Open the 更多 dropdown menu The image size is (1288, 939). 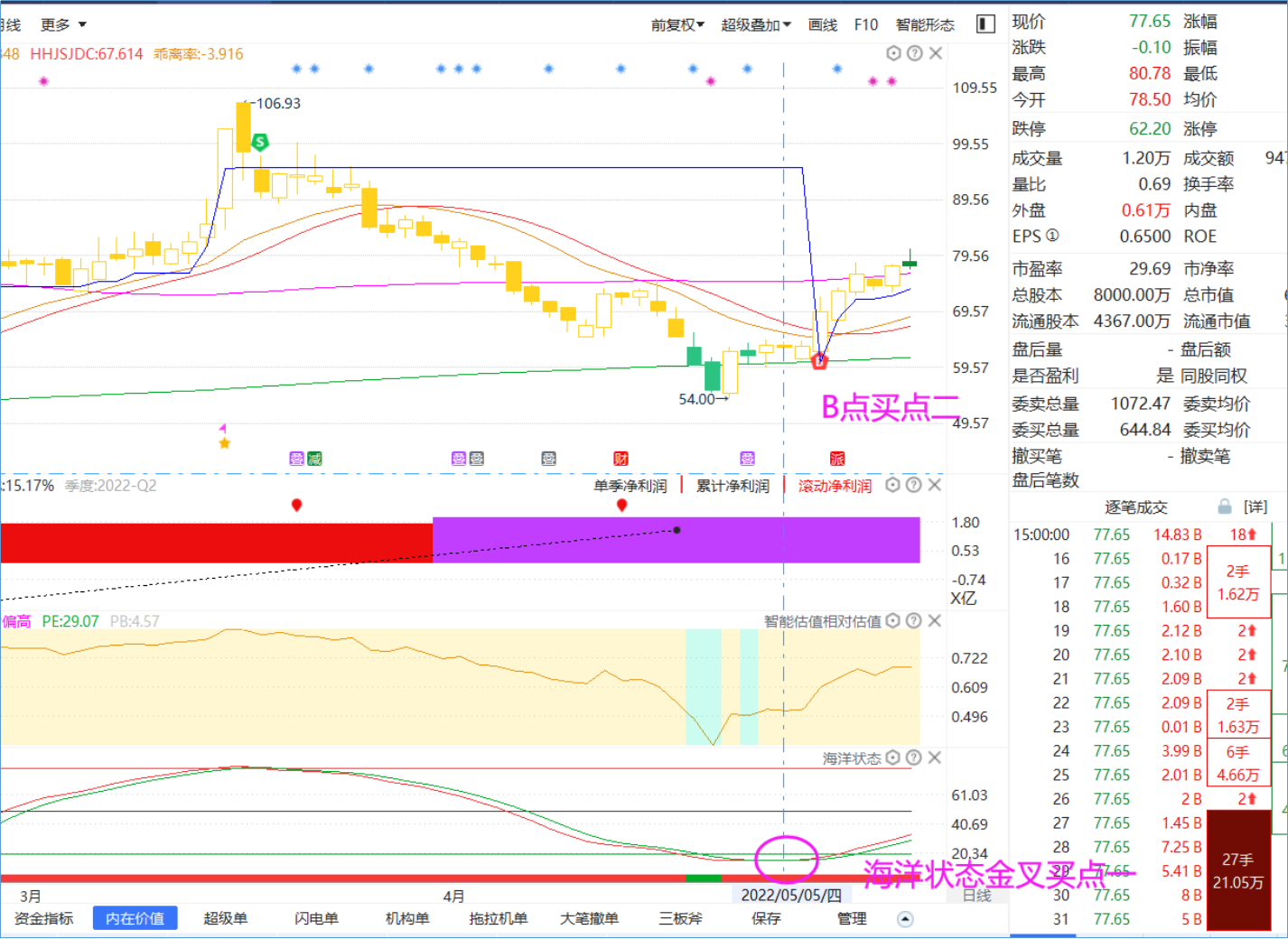63,24
